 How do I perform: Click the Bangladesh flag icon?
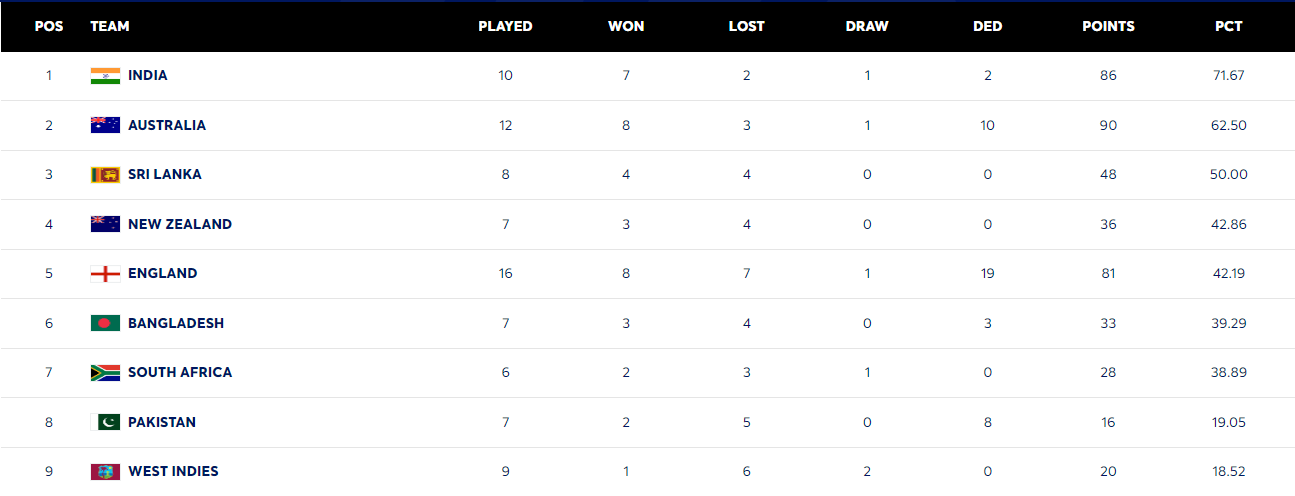coord(105,323)
